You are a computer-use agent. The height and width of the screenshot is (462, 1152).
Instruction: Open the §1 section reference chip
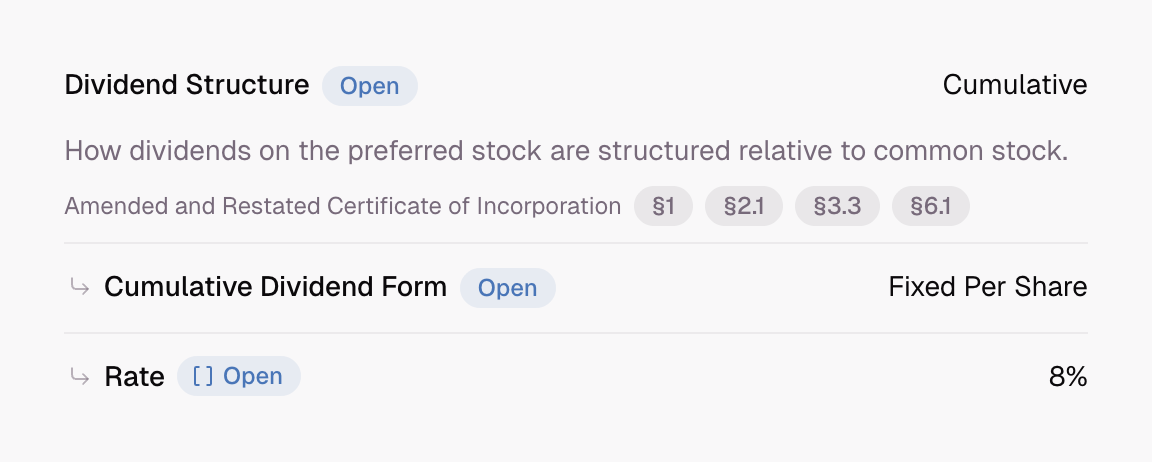[x=663, y=206]
